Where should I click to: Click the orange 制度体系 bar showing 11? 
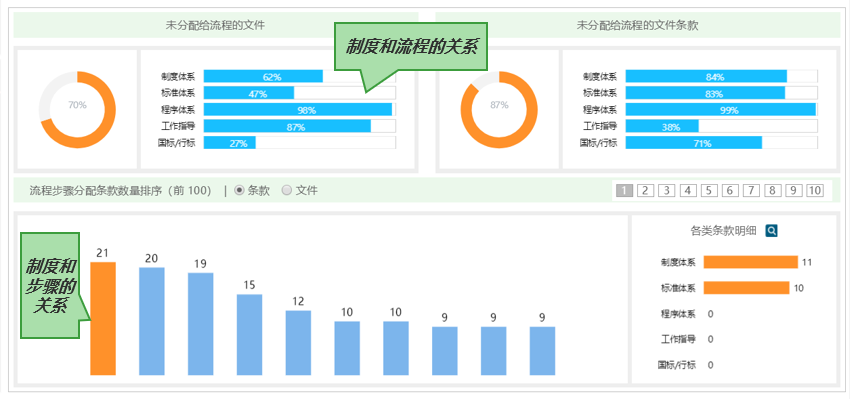click(x=751, y=262)
